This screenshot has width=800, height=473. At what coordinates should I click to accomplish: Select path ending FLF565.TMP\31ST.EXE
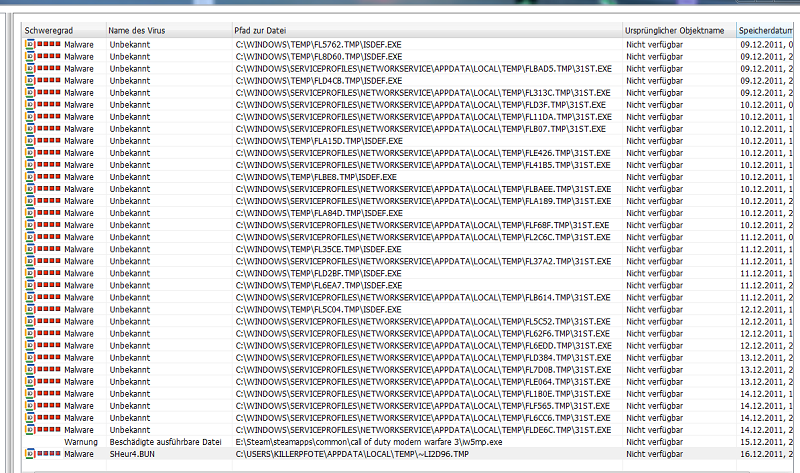coord(422,406)
